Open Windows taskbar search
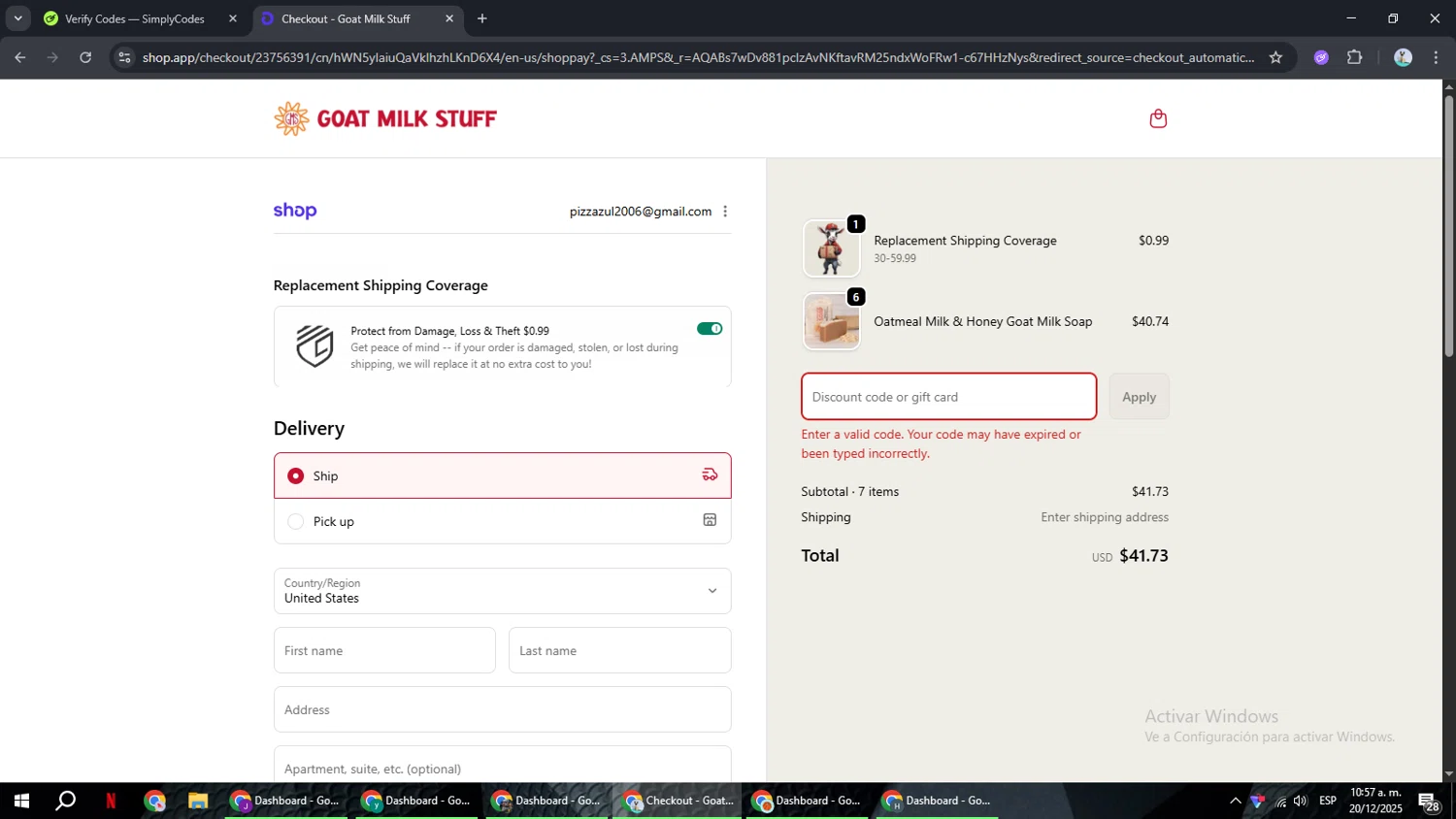Viewport: 1456px width, 819px height. (x=65, y=801)
